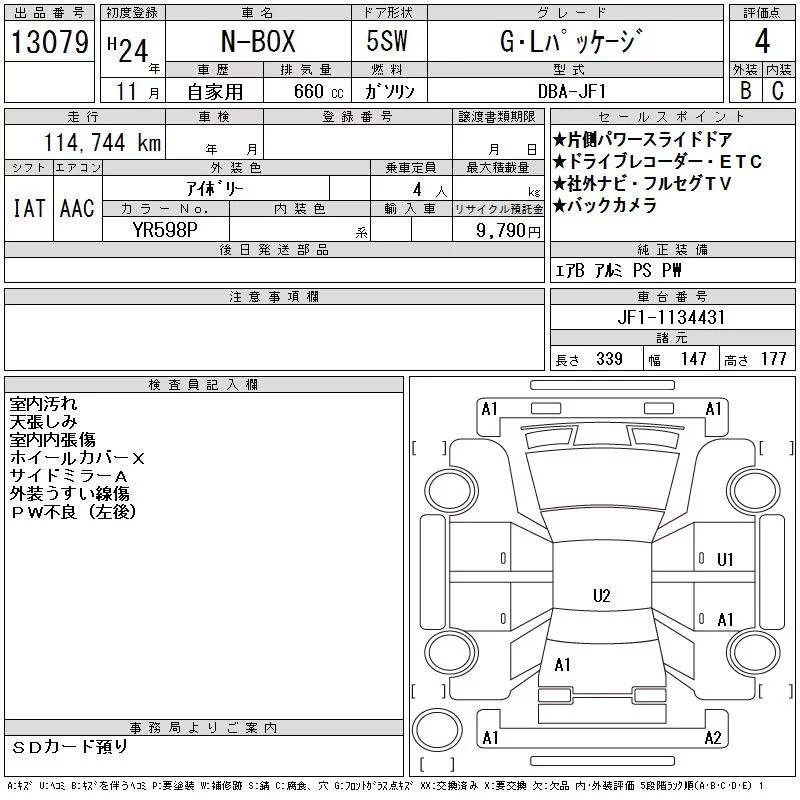Click the chassis number JF1-1134431
Image resolution: width=800 pixels, height=800 pixels.
pyautogui.click(x=671, y=317)
